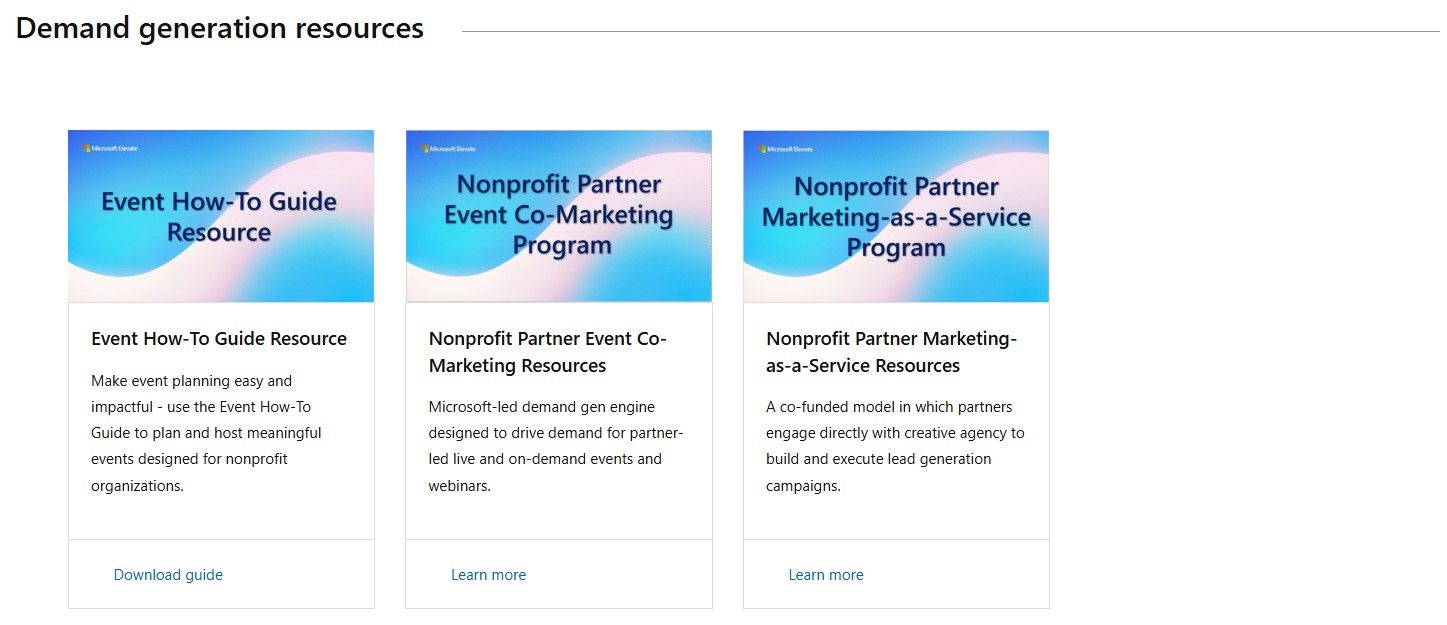Click the Nonprofit Partner Marketing-as-a-Service Resources title
1447x625 pixels.
[x=891, y=352]
